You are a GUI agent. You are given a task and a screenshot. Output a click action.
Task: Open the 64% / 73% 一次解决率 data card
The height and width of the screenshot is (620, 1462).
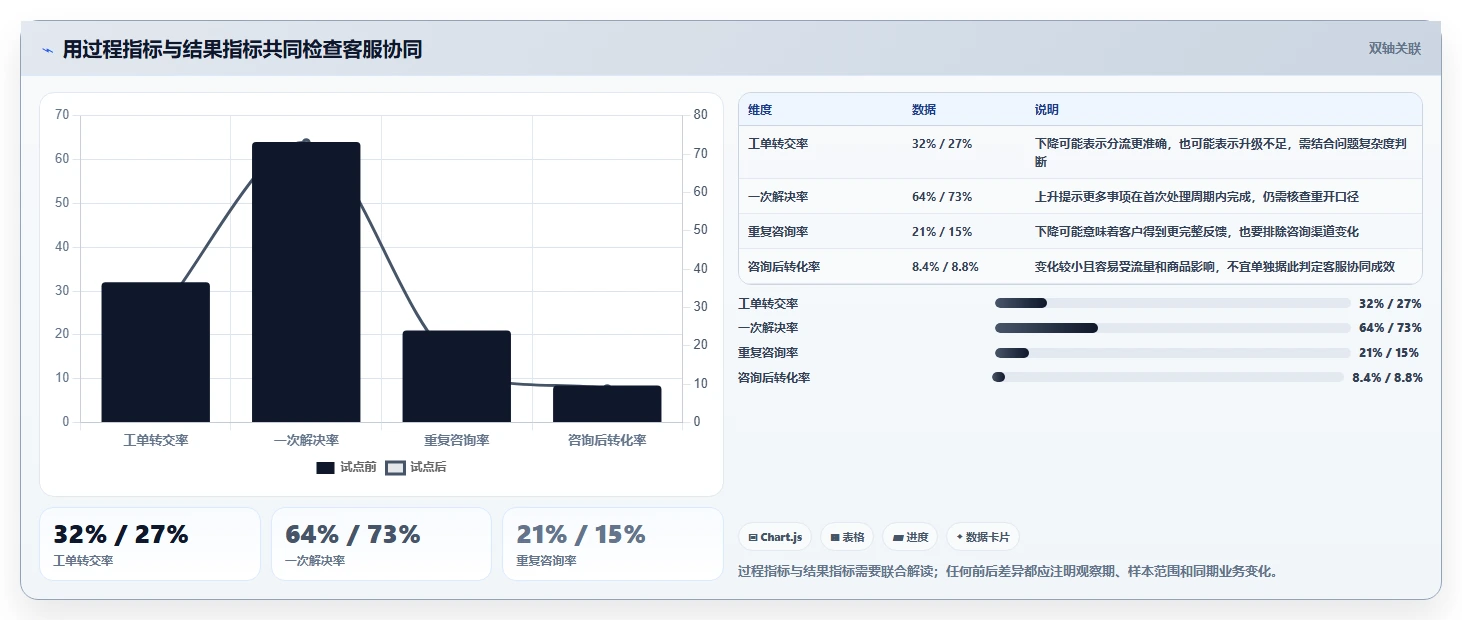click(381, 544)
